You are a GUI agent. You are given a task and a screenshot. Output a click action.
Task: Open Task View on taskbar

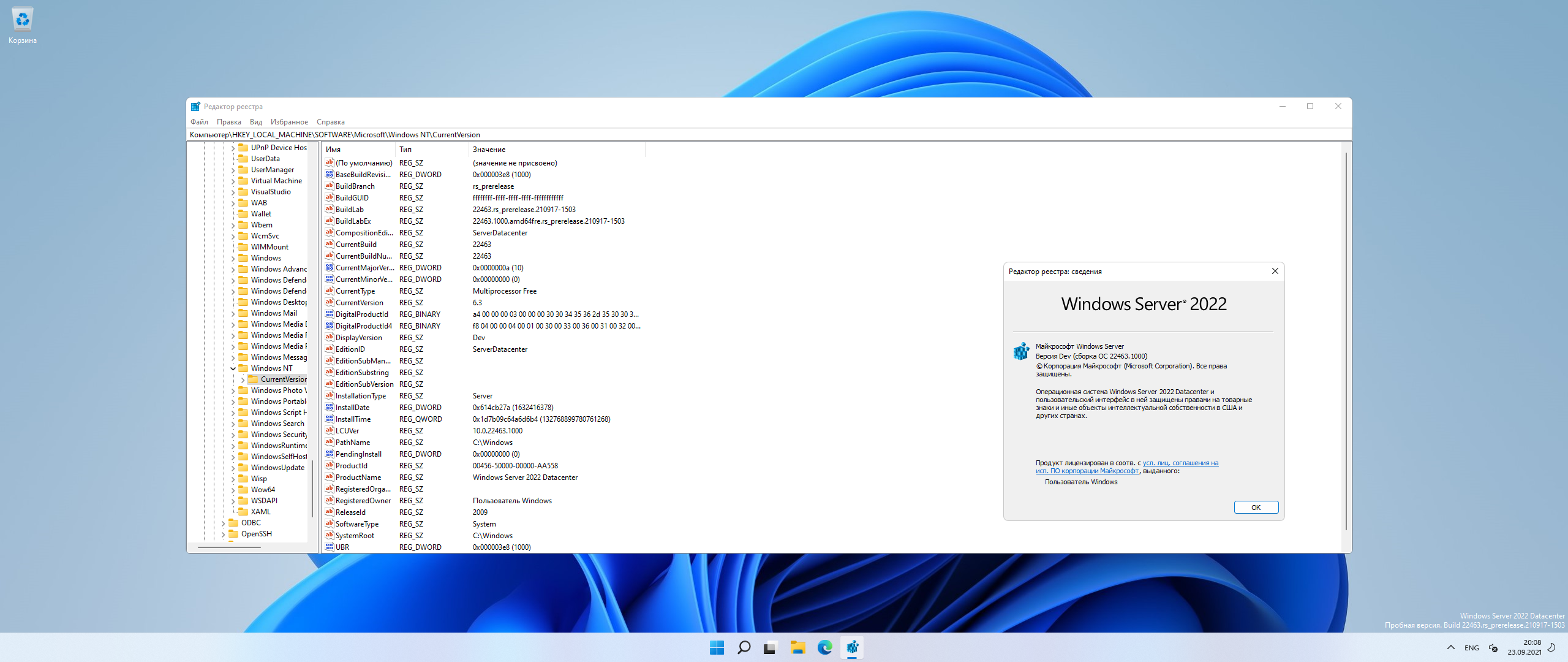[x=771, y=647]
